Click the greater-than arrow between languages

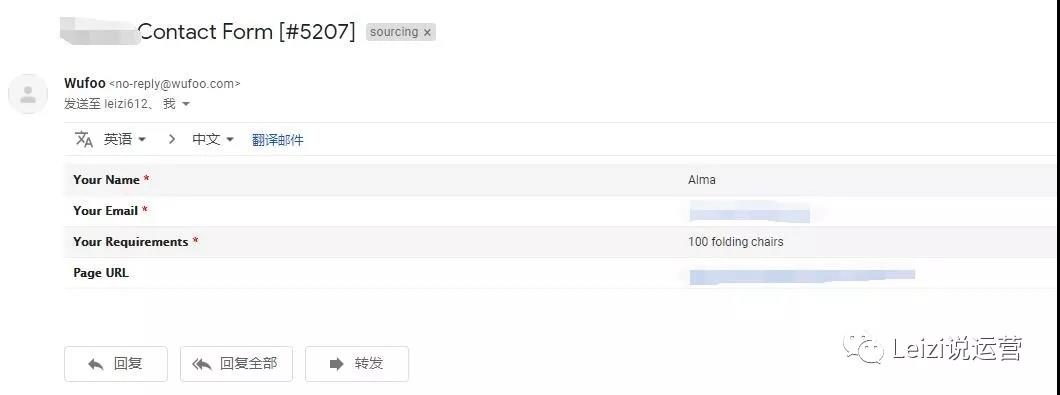[172, 139]
